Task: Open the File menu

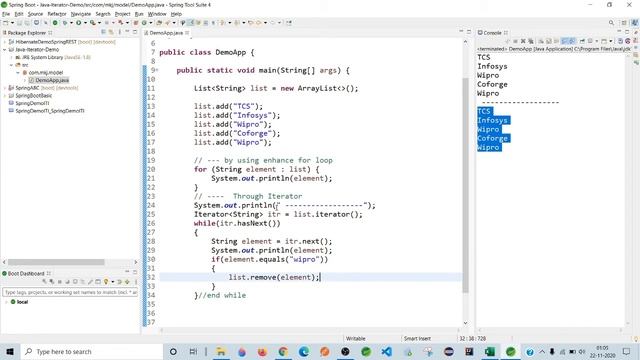Action: point(6,14)
